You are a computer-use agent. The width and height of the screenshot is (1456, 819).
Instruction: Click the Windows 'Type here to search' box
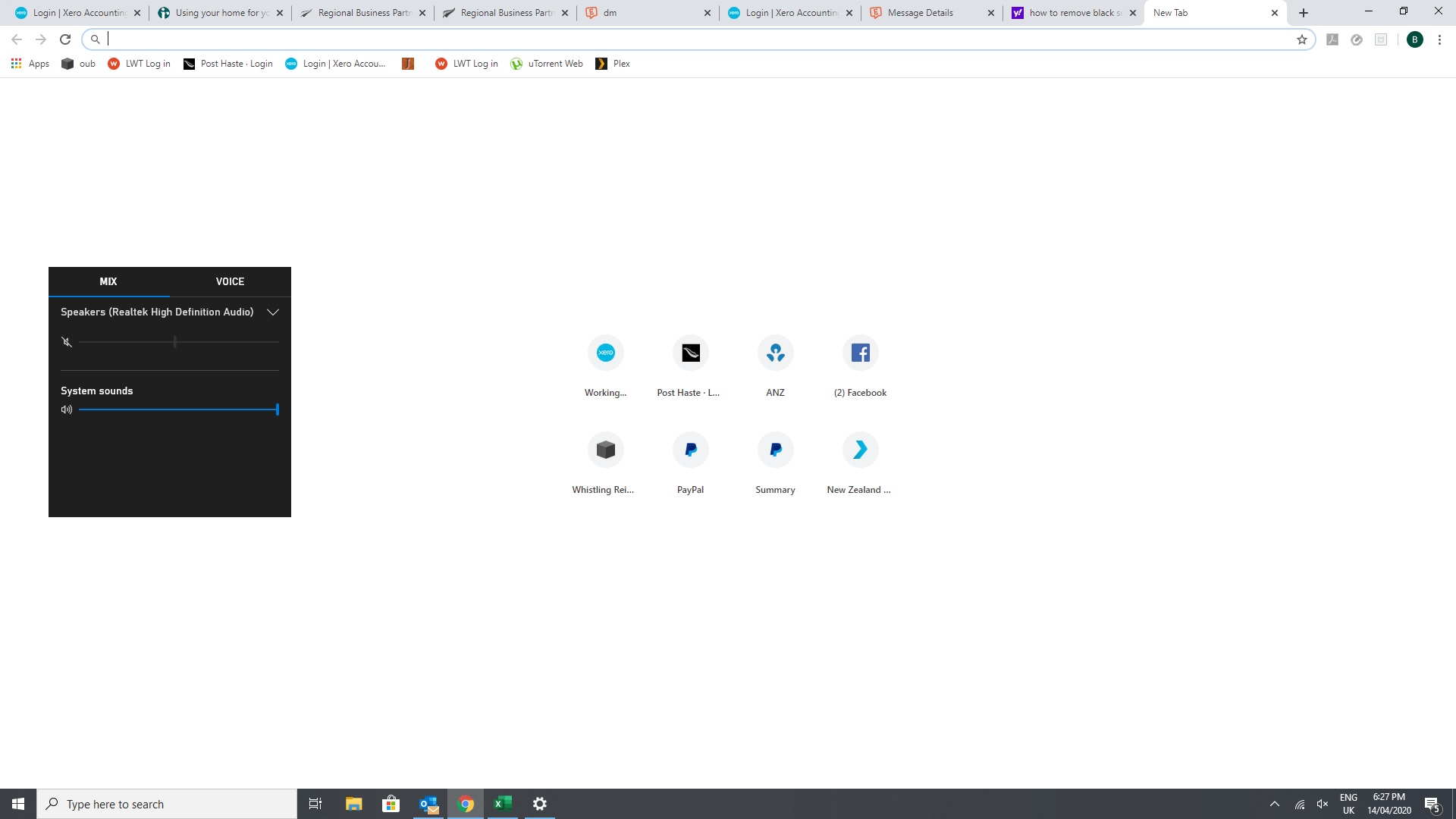[x=167, y=804]
